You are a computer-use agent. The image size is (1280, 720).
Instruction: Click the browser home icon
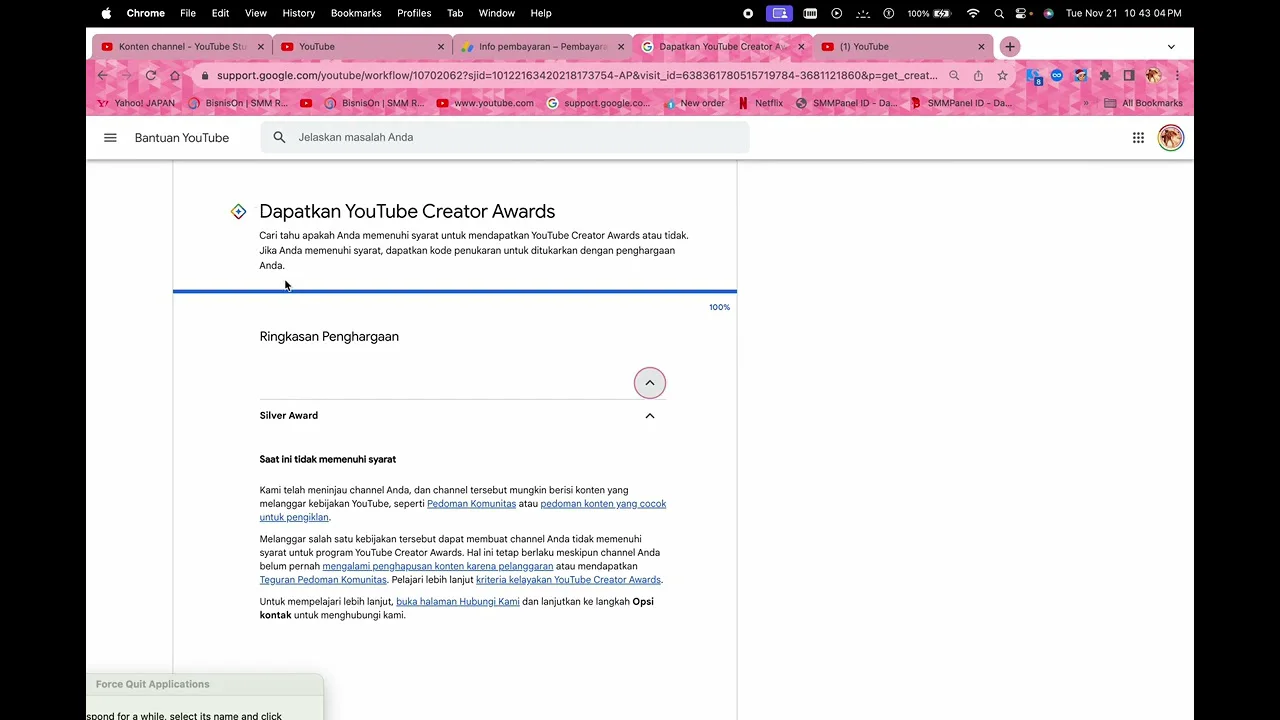click(x=175, y=76)
